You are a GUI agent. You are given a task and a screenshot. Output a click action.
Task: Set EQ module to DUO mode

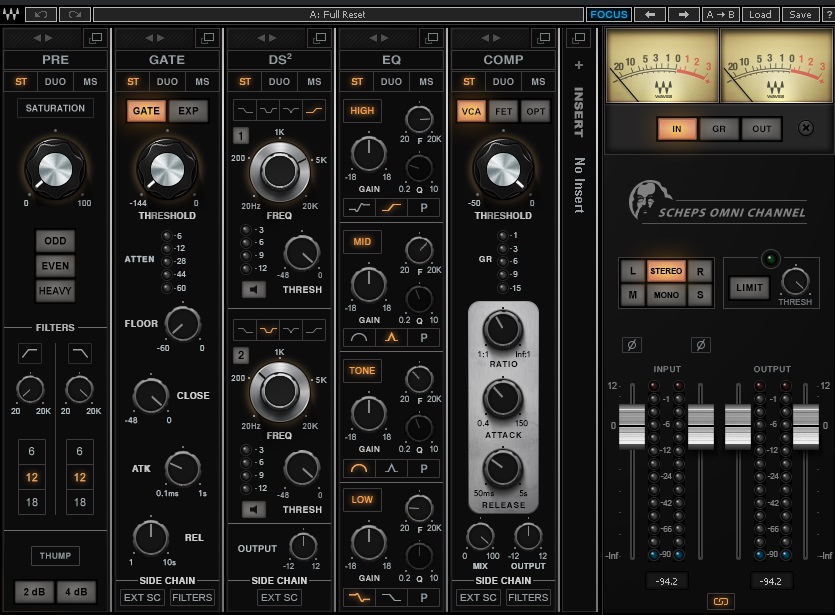pyautogui.click(x=391, y=81)
